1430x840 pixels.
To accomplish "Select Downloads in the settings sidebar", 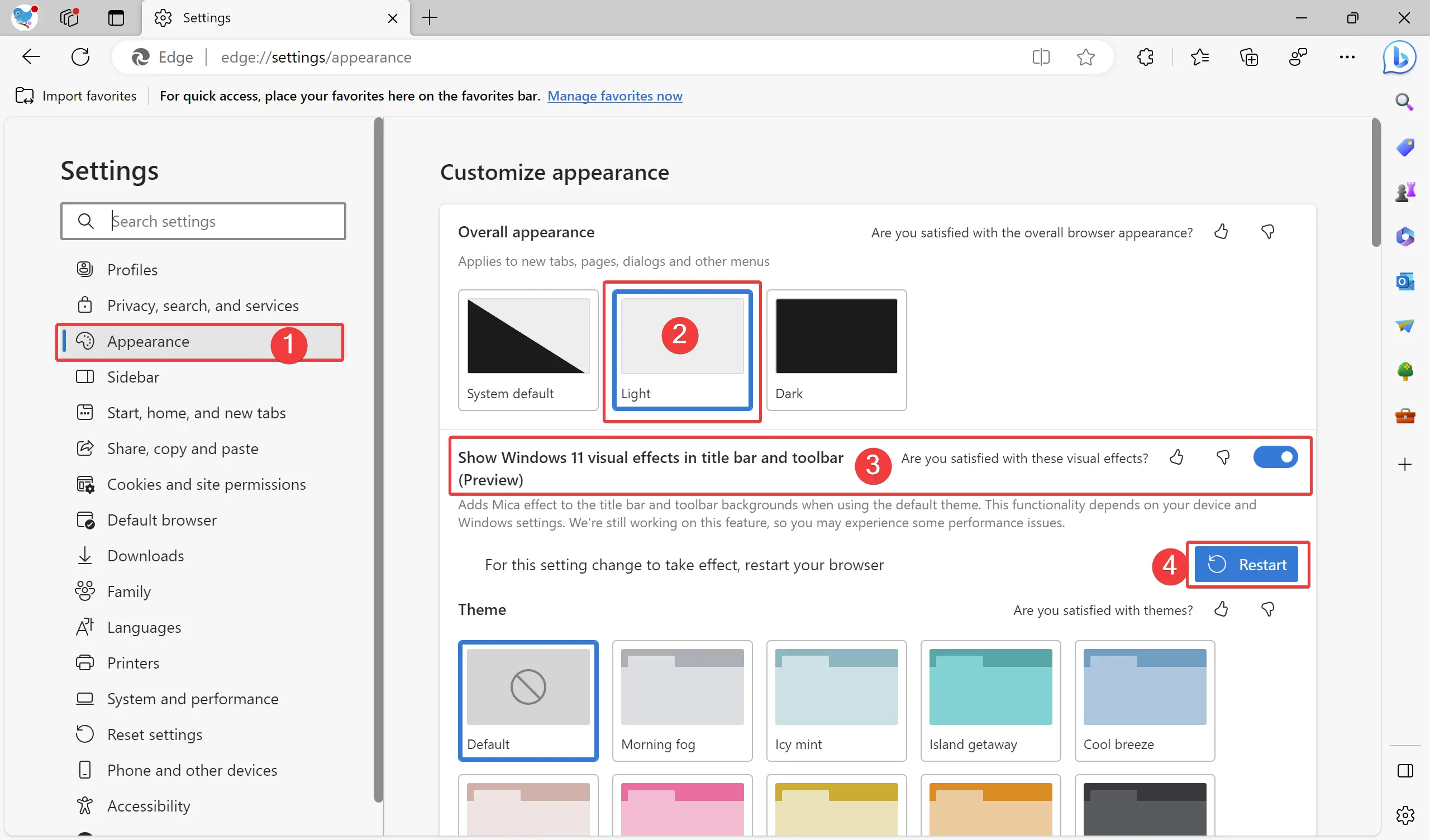I will 145,555.
